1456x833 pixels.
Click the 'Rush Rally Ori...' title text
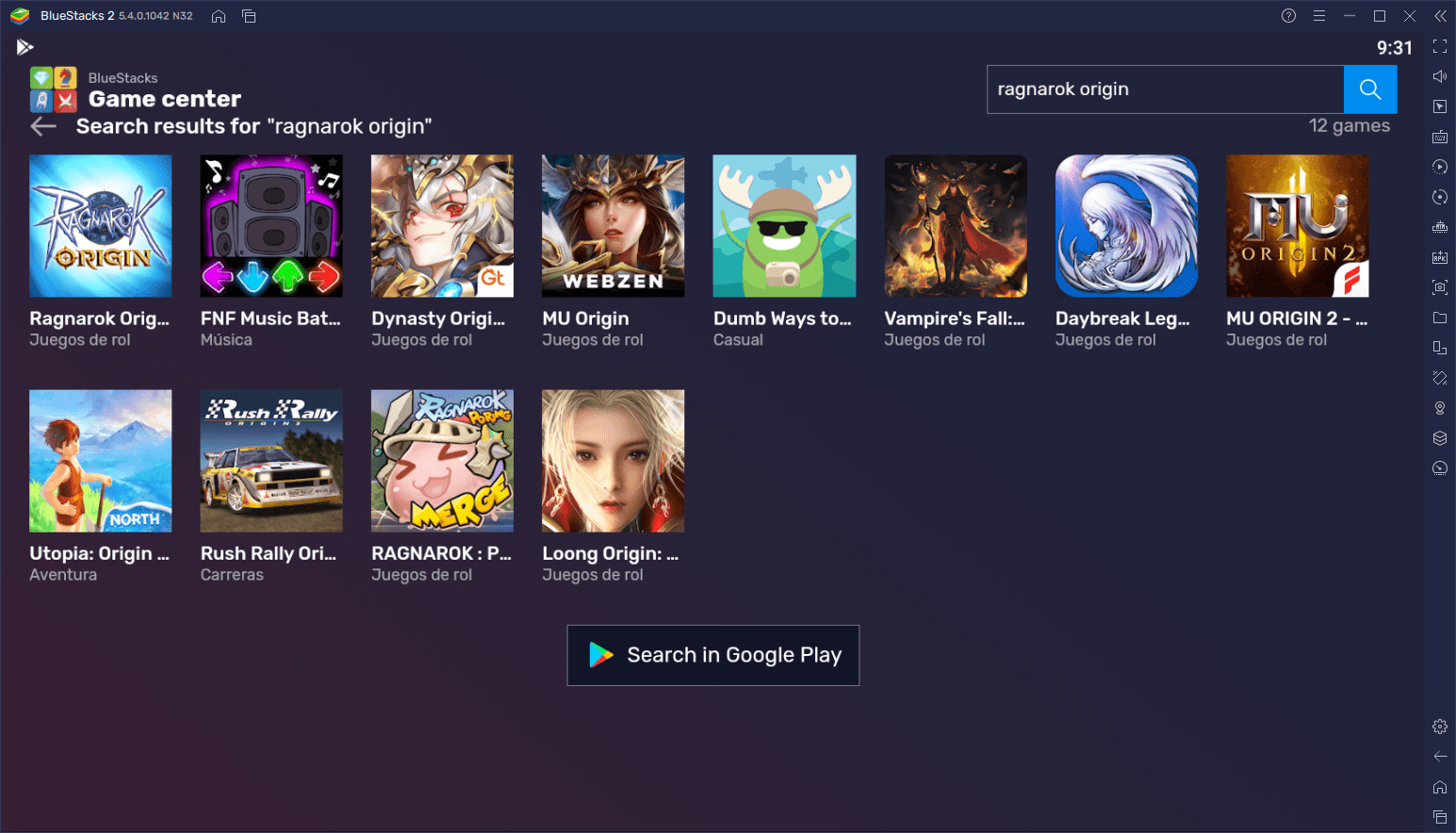(x=269, y=553)
